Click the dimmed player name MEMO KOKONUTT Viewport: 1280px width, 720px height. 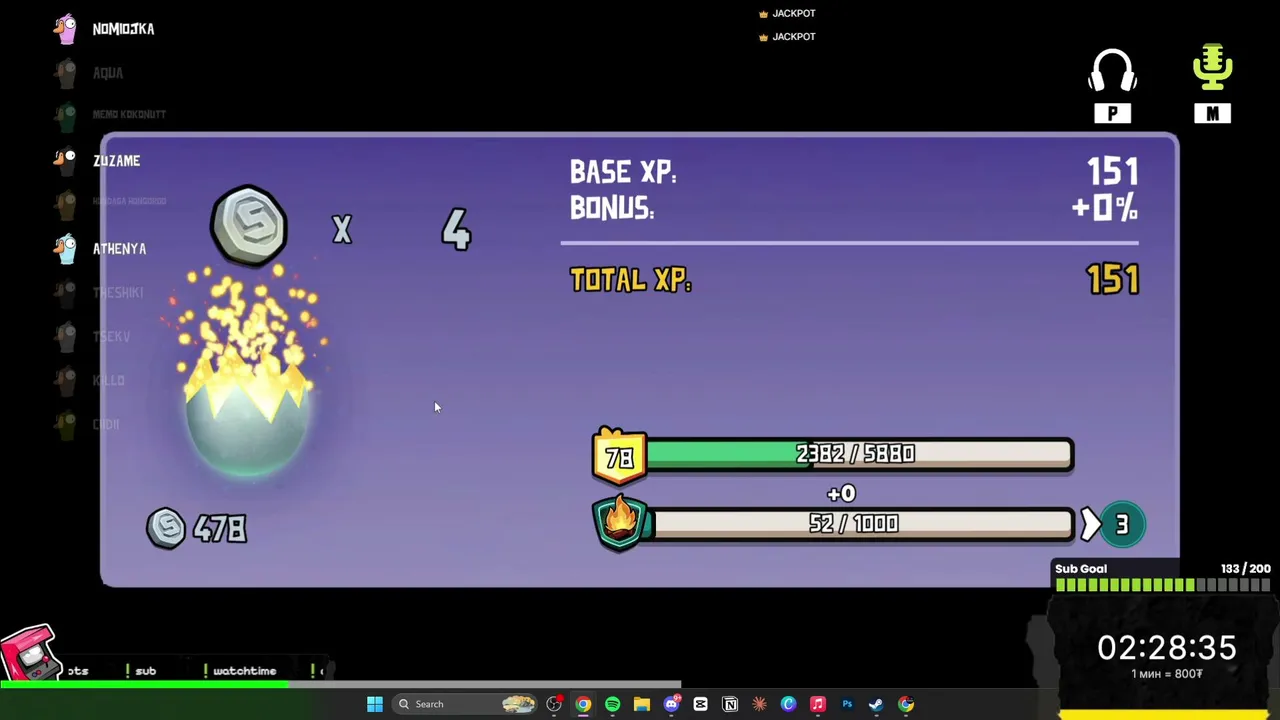[x=129, y=114]
